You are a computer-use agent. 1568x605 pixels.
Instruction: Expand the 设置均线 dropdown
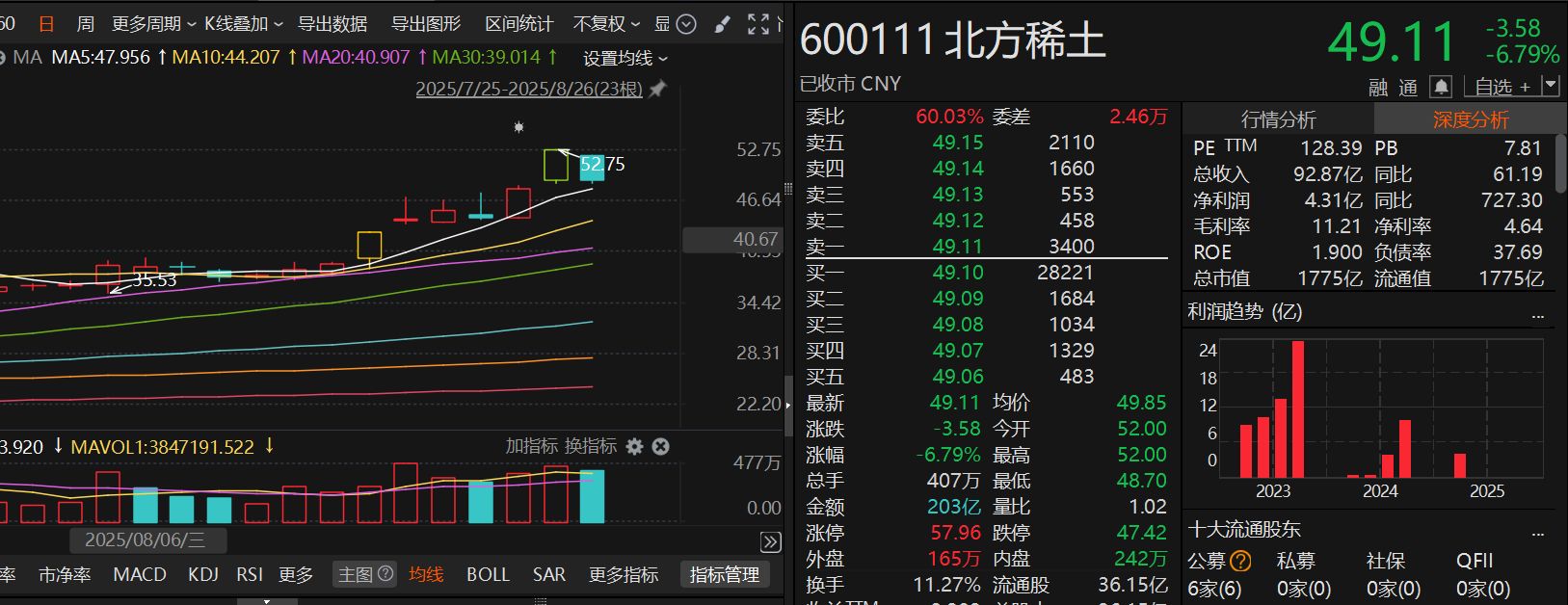click(x=625, y=59)
